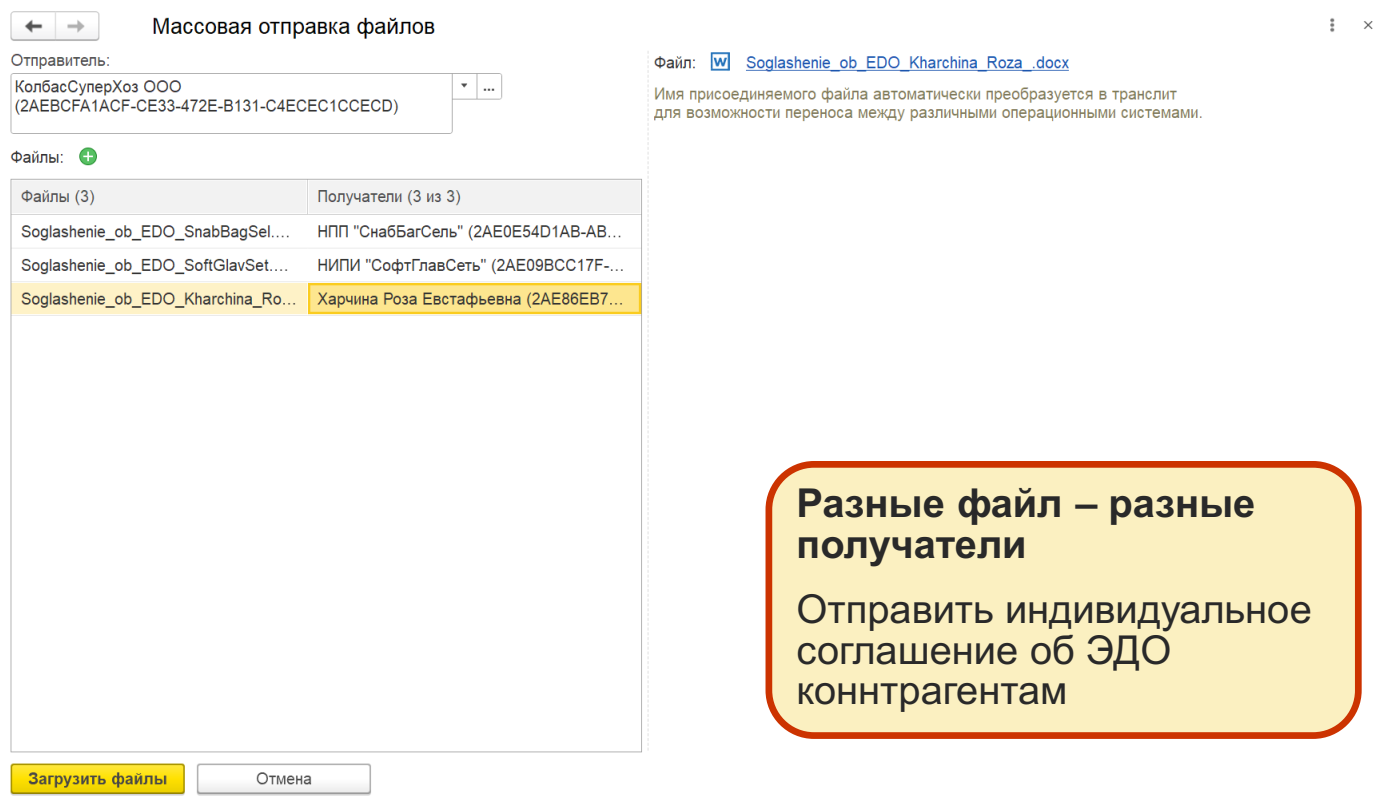Select the Soglashenie_ob_EDO_SoftGlavSet file row
This screenshot has width=1380, height=804.
coord(159,266)
